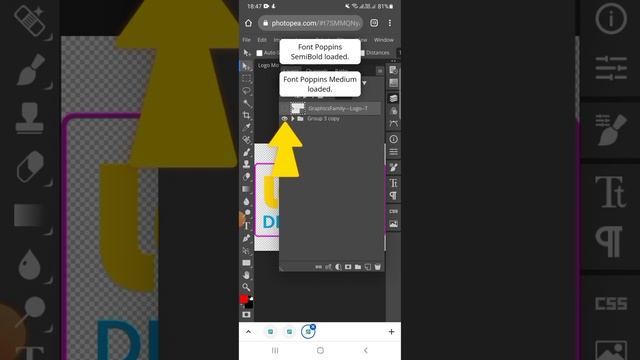Tap the photopea.com address bar
The image size is (640, 360).
[310, 23]
